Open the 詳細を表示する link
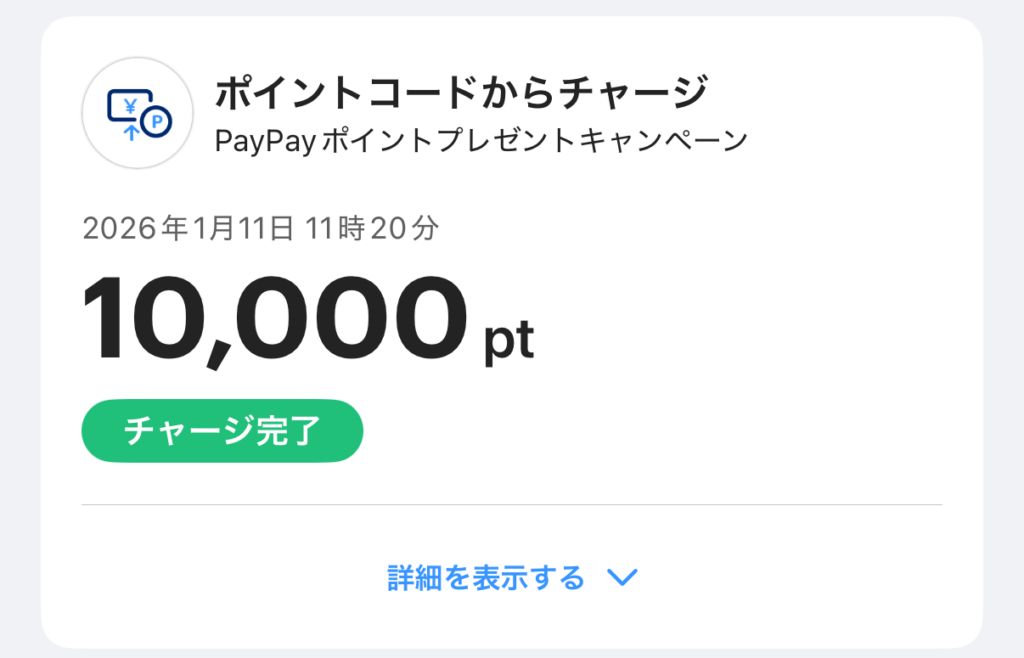The image size is (1024, 658). pos(486,578)
